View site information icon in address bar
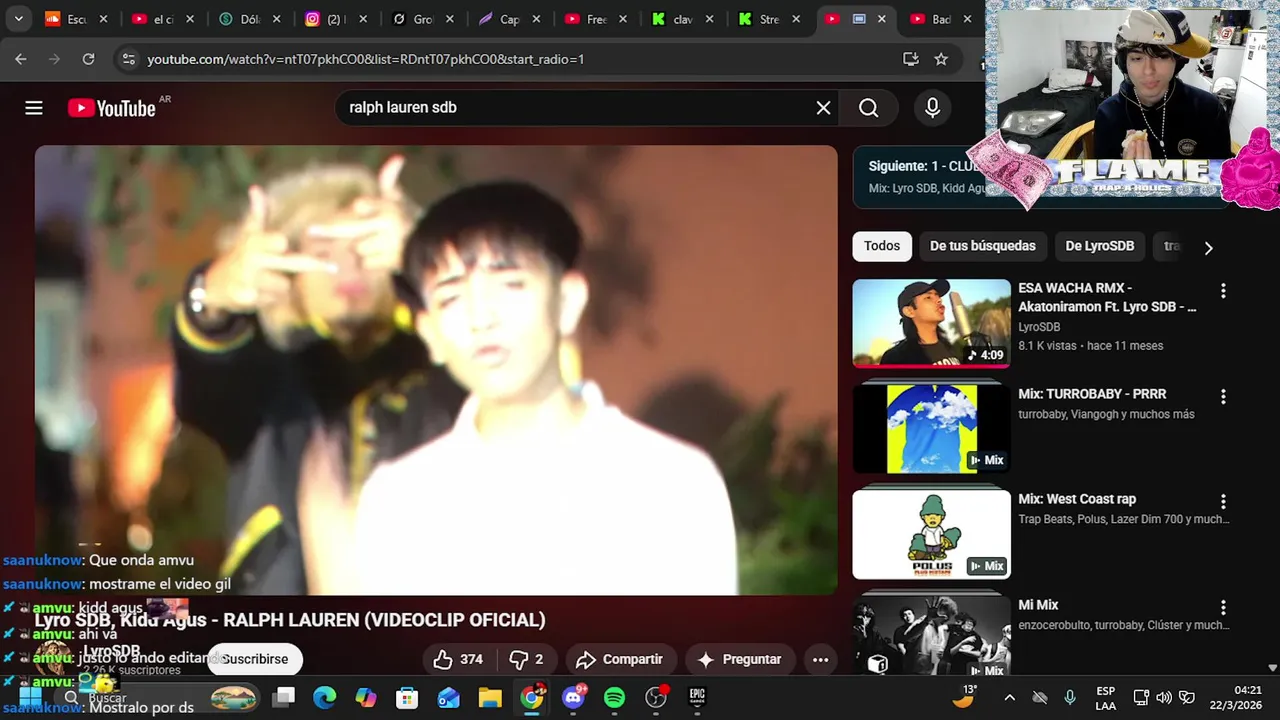The width and height of the screenshot is (1280, 720). tap(128, 59)
